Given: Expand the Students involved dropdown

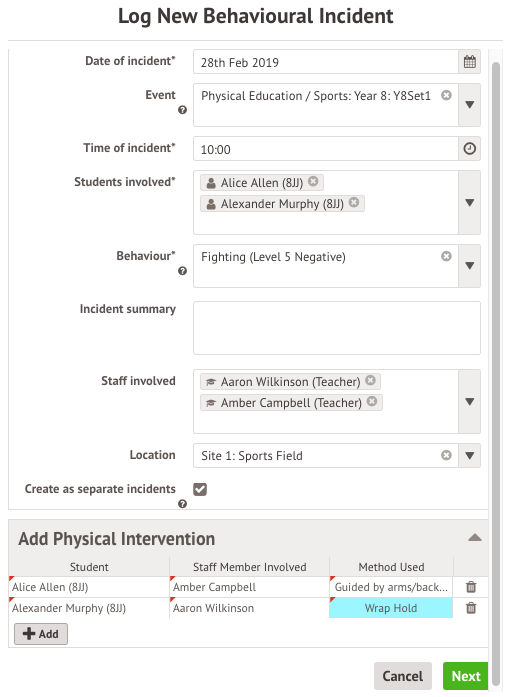Looking at the screenshot, I should tap(470, 203).
